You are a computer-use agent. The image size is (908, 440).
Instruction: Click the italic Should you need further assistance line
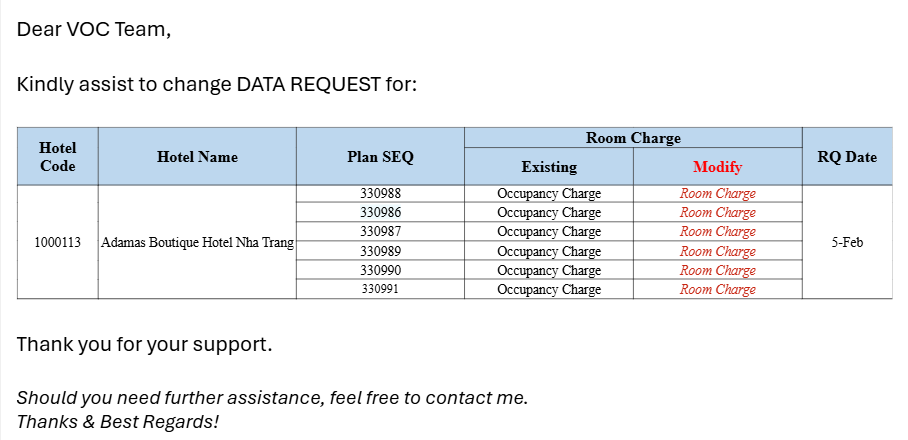point(272,397)
